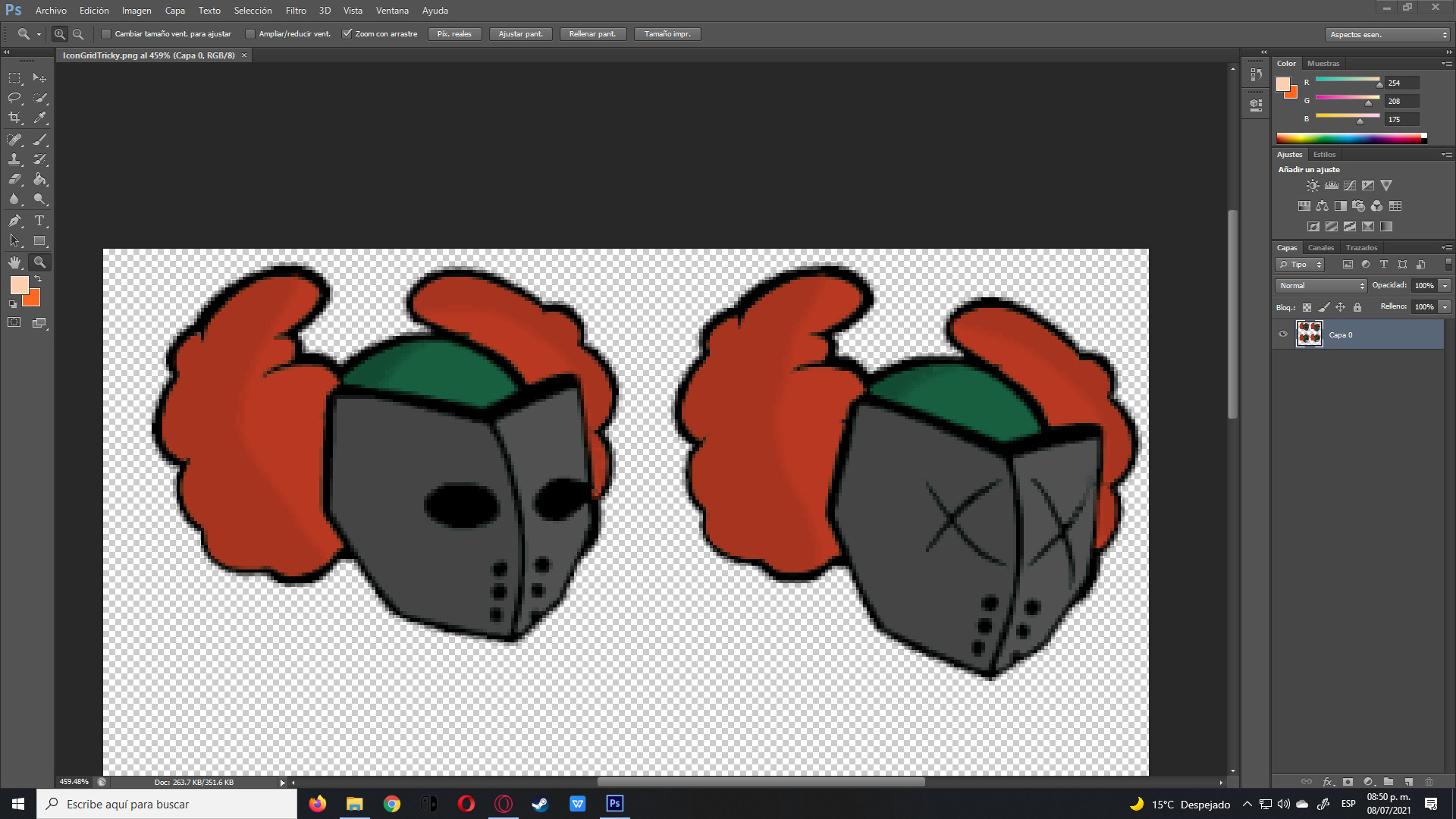Screen dimensions: 1456x819
Task: Select the Crop tool
Action: [14, 118]
